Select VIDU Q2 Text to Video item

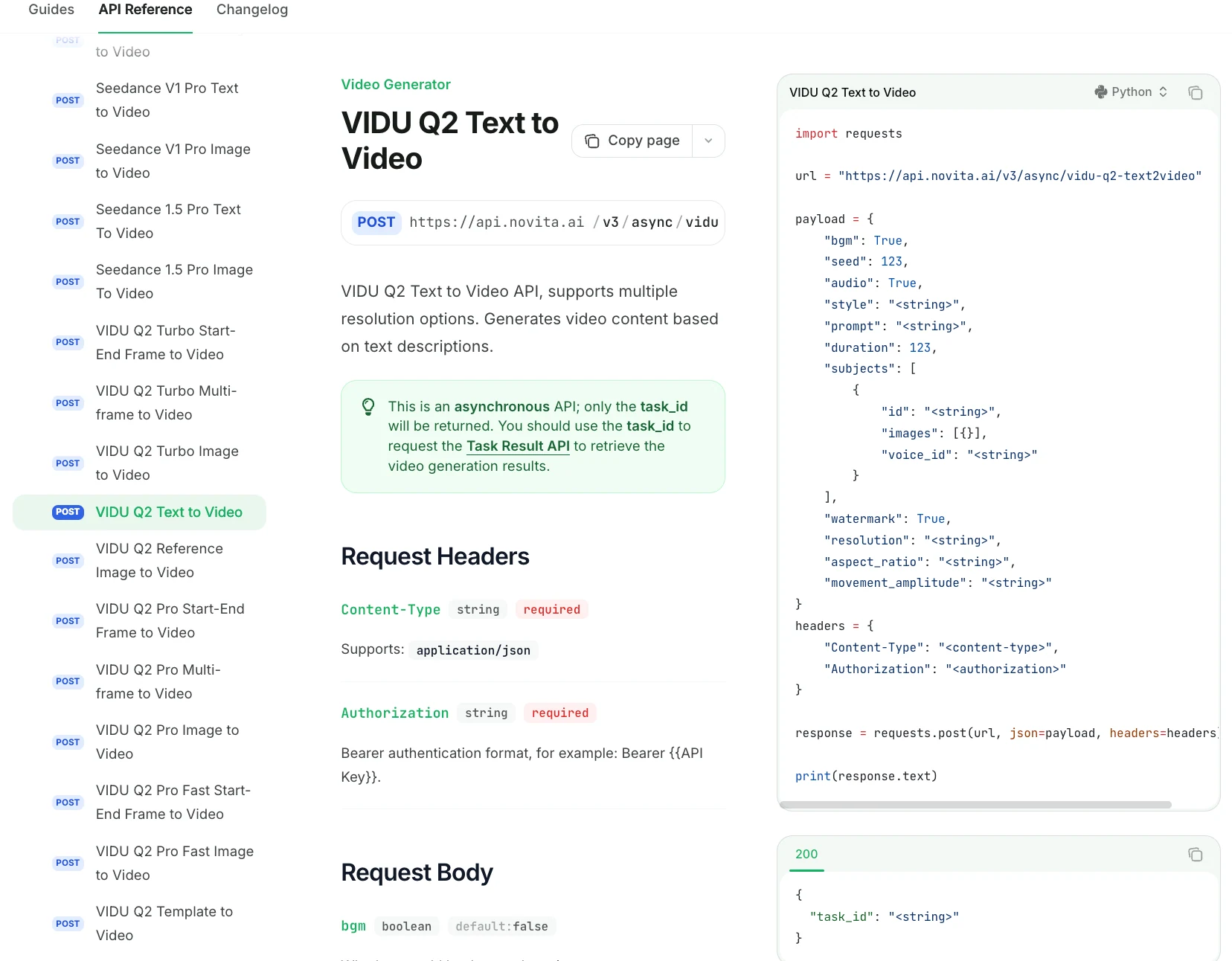(140, 512)
